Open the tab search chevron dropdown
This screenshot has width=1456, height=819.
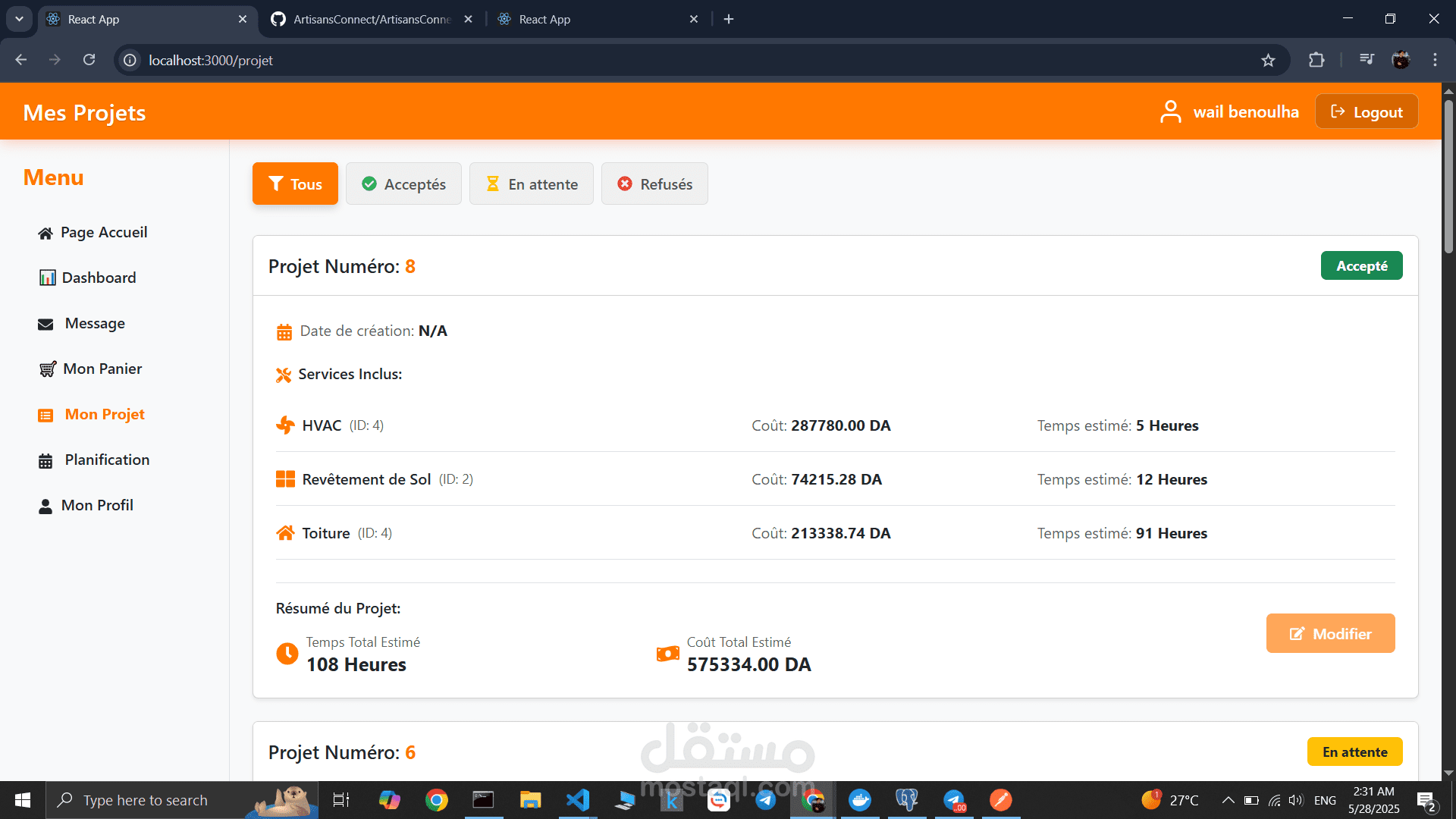pyautogui.click(x=19, y=19)
